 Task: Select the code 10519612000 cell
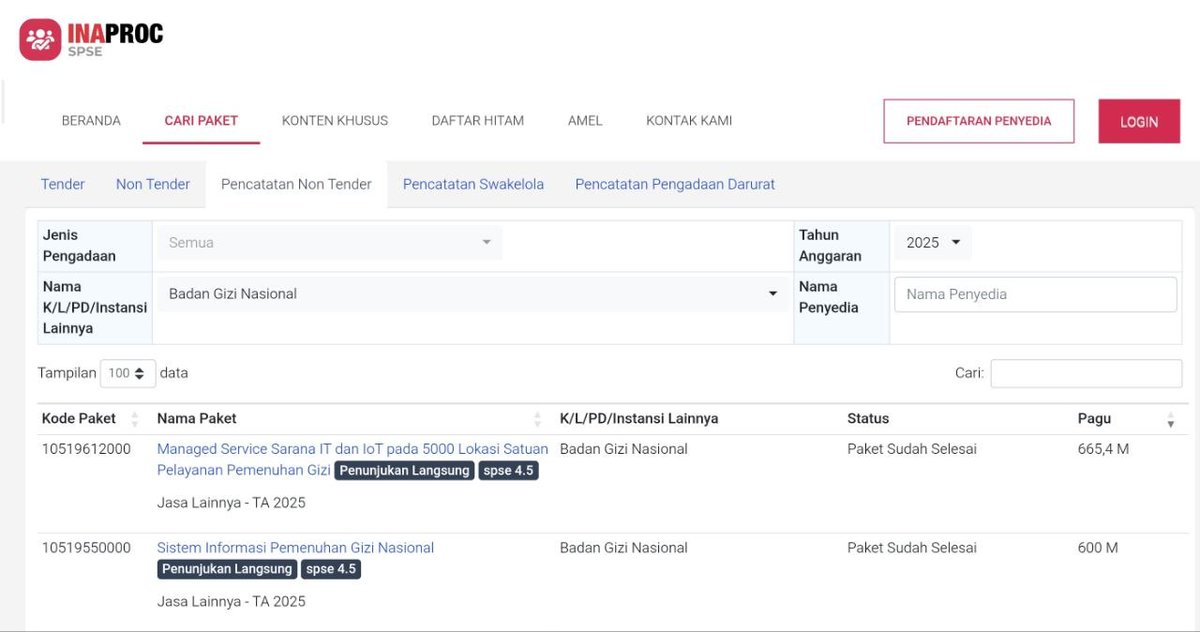click(x=86, y=449)
